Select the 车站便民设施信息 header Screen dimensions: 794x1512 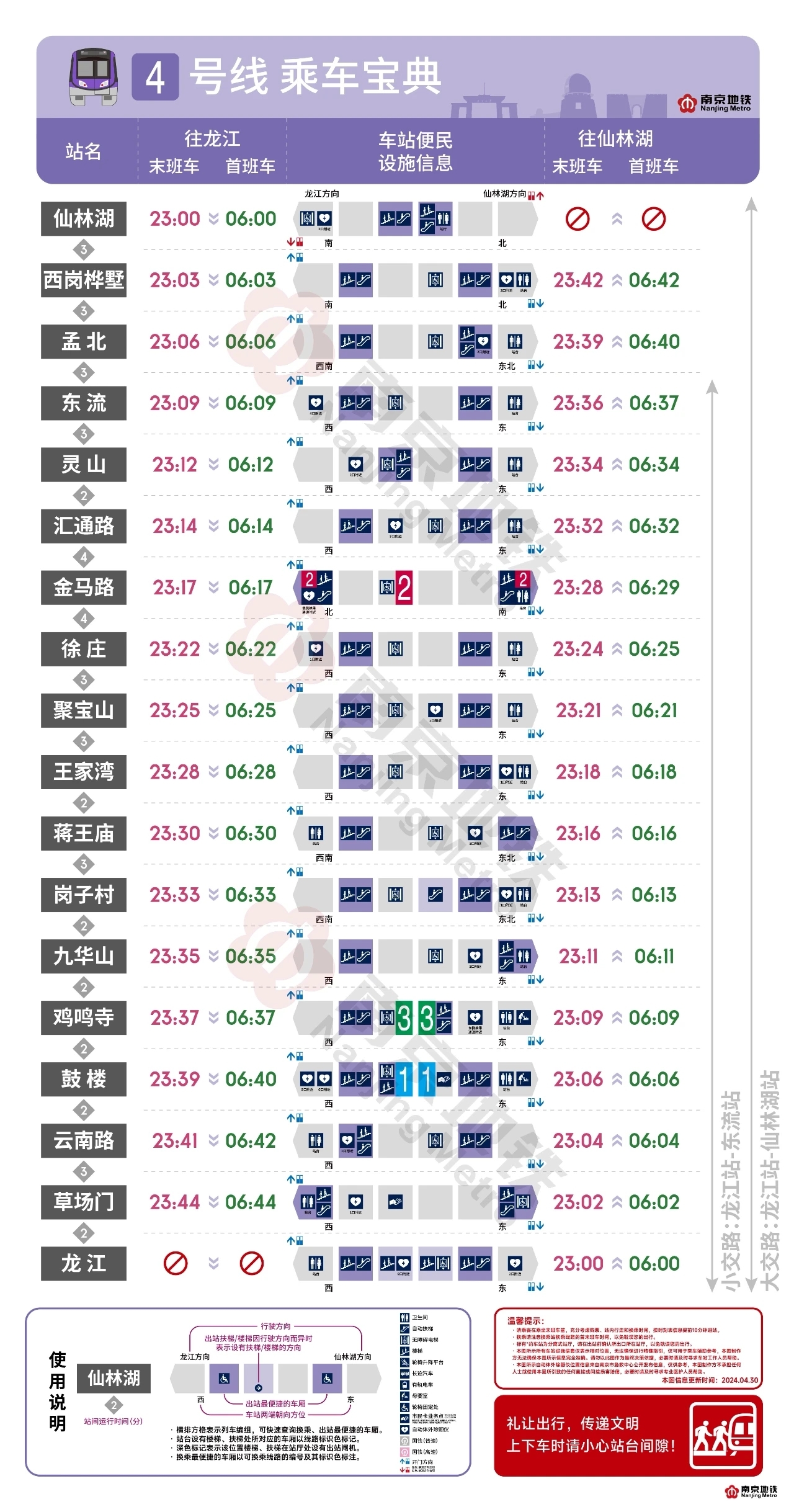[416, 151]
